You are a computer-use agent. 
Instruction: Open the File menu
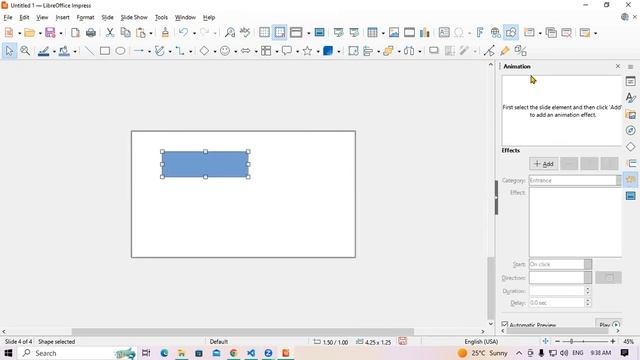tap(8, 18)
